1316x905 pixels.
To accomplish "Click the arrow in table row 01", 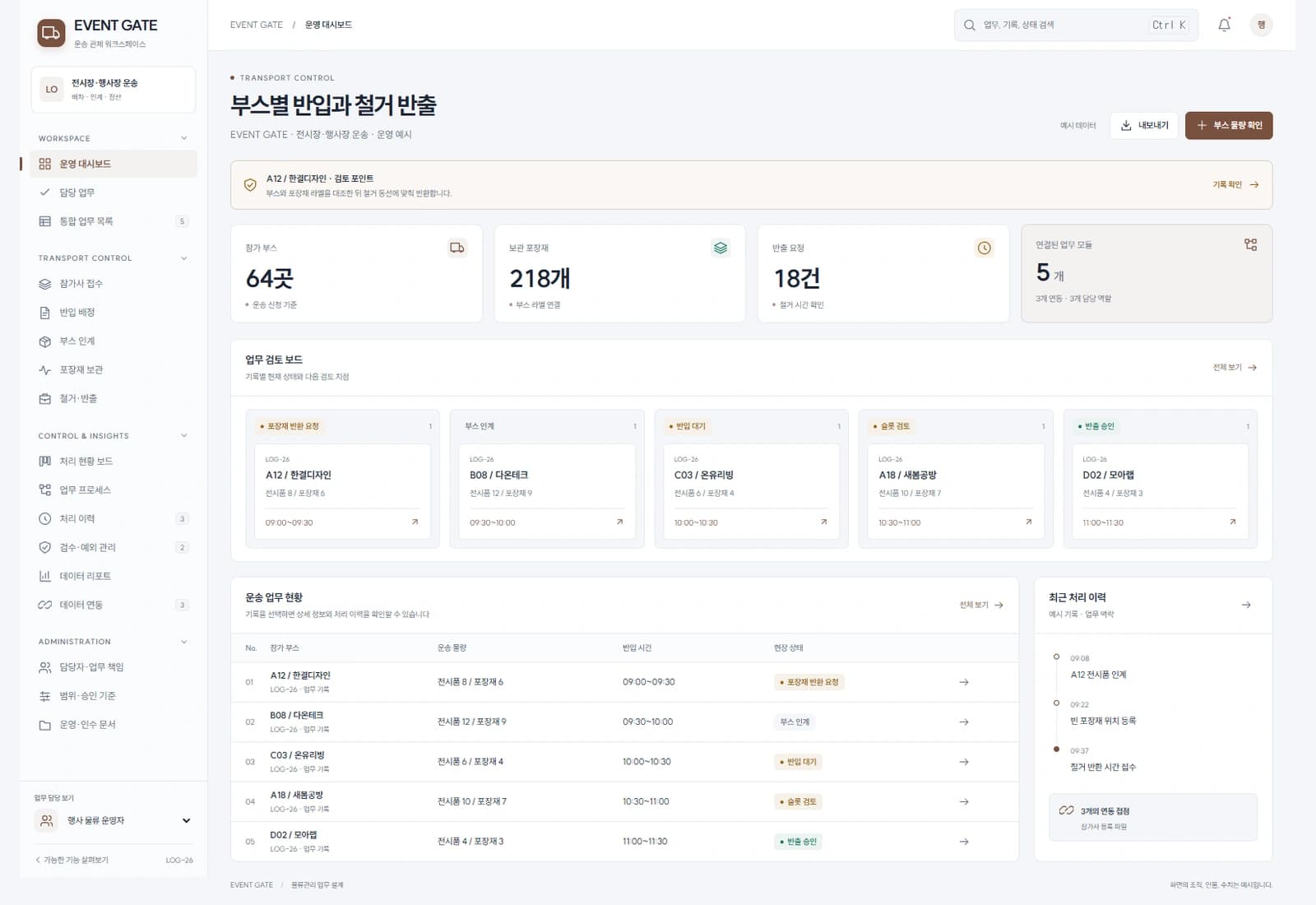I will pyautogui.click(x=964, y=682).
